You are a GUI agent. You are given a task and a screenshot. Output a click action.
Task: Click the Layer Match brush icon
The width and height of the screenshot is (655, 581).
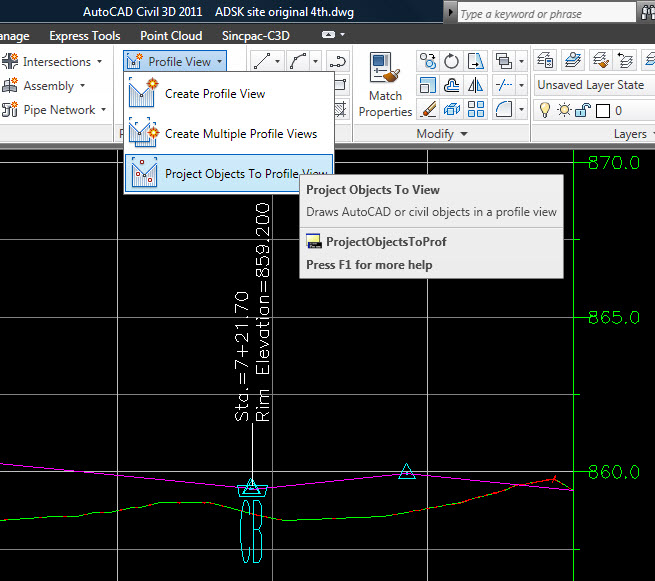[x=600, y=60]
